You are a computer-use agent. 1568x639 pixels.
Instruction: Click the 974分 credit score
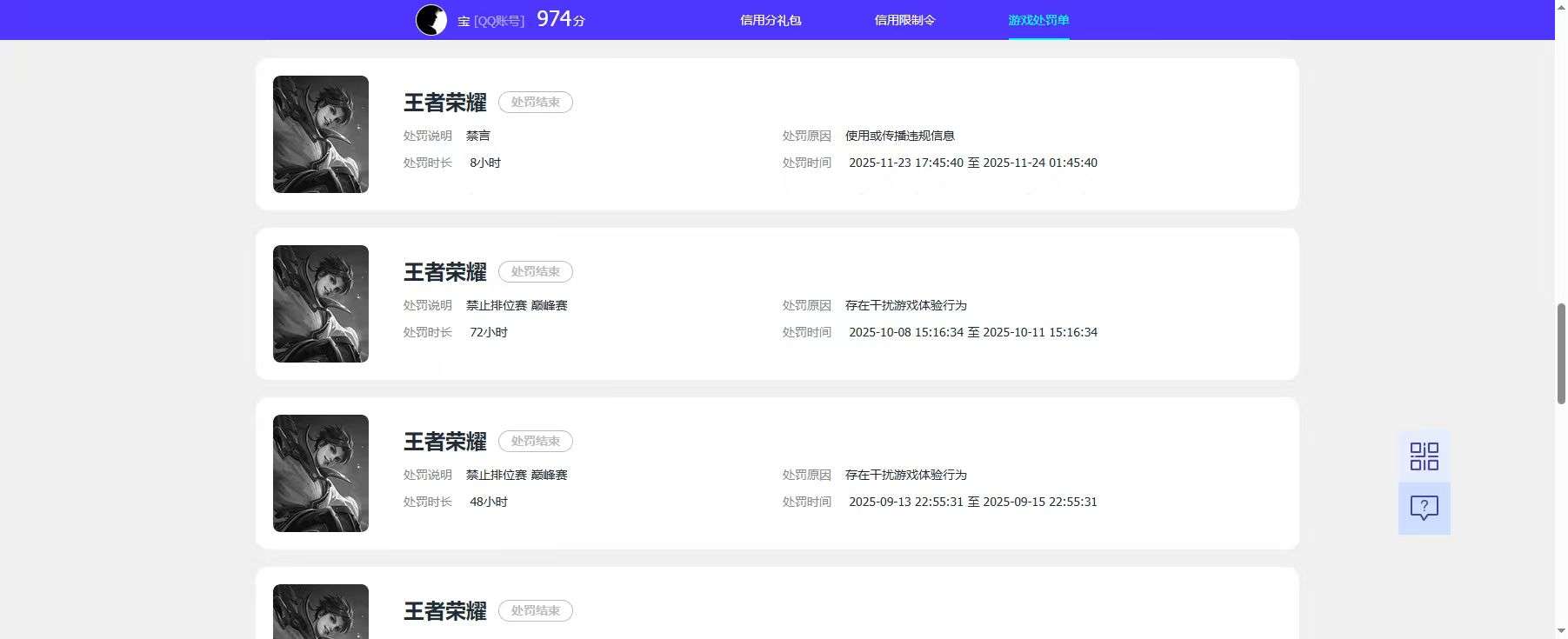point(561,19)
